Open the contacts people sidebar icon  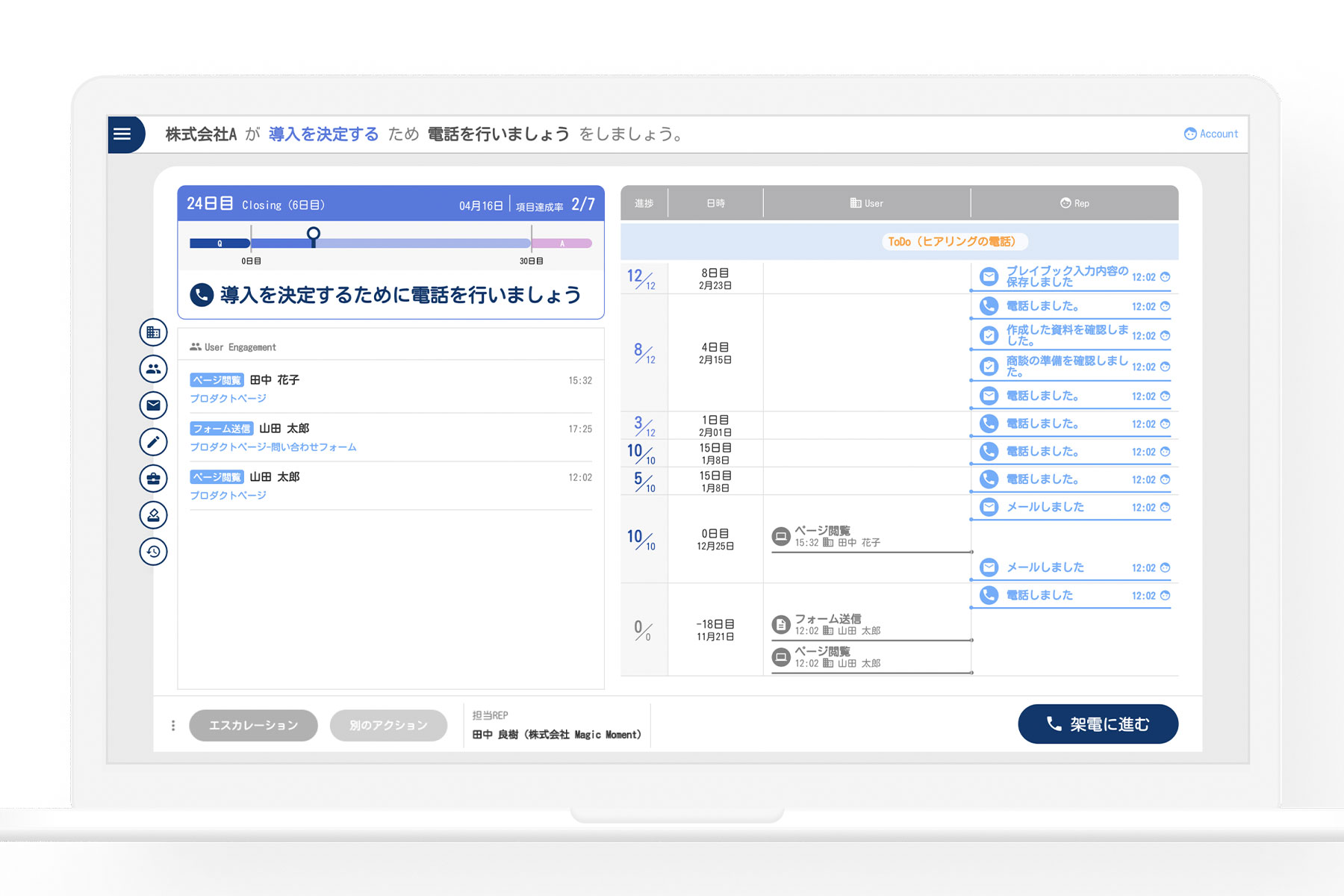153,369
